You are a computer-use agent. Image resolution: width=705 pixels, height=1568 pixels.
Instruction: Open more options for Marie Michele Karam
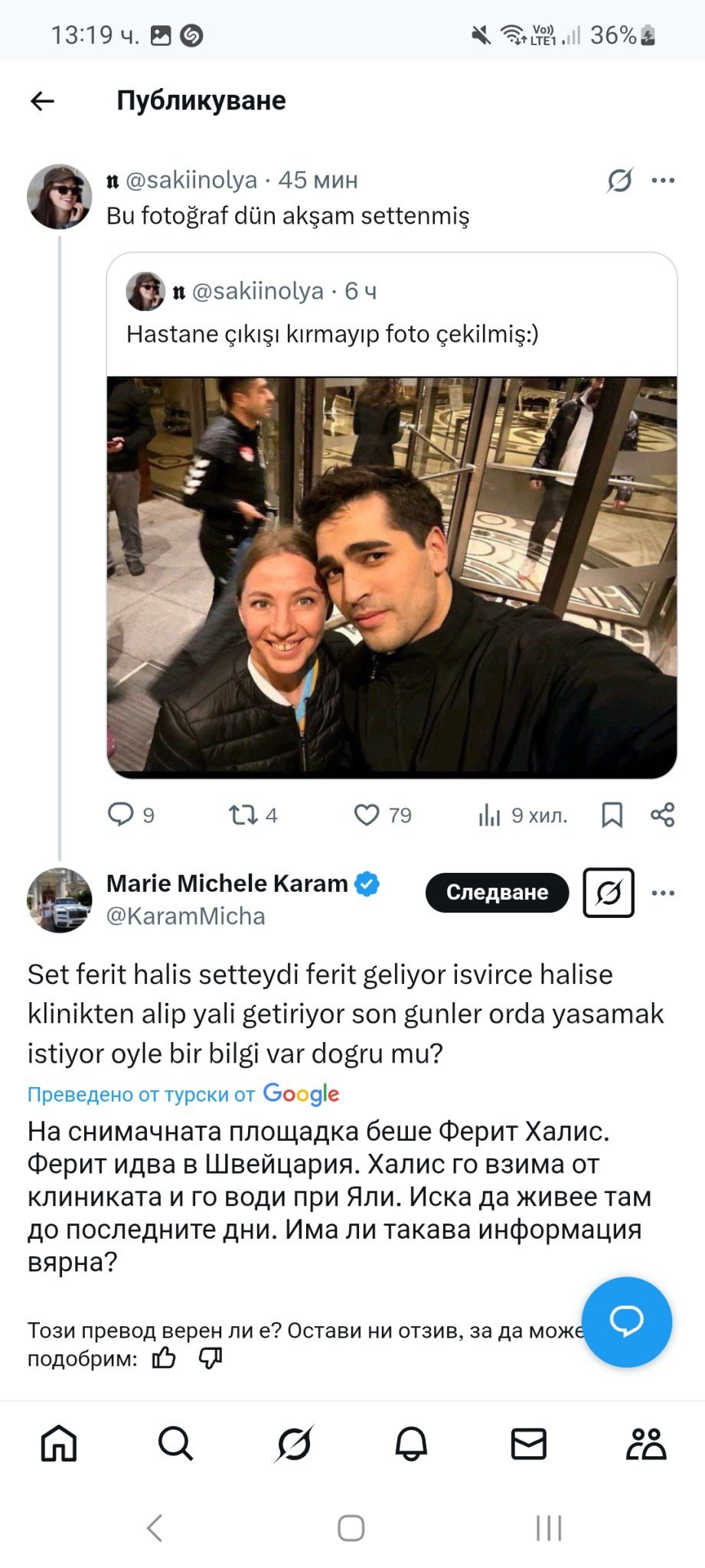663,893
